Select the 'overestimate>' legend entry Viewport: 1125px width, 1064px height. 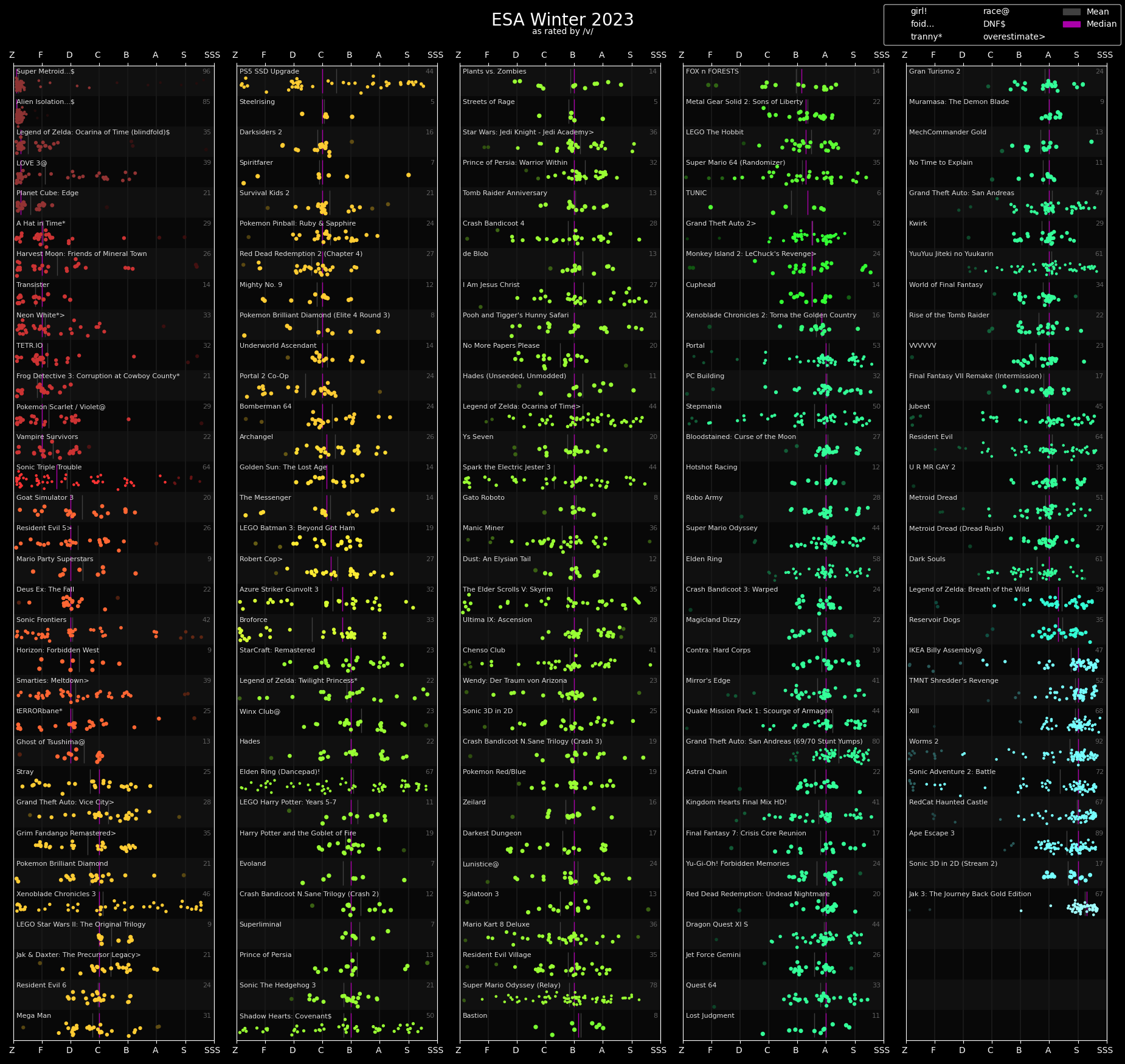coord(1014,36)
